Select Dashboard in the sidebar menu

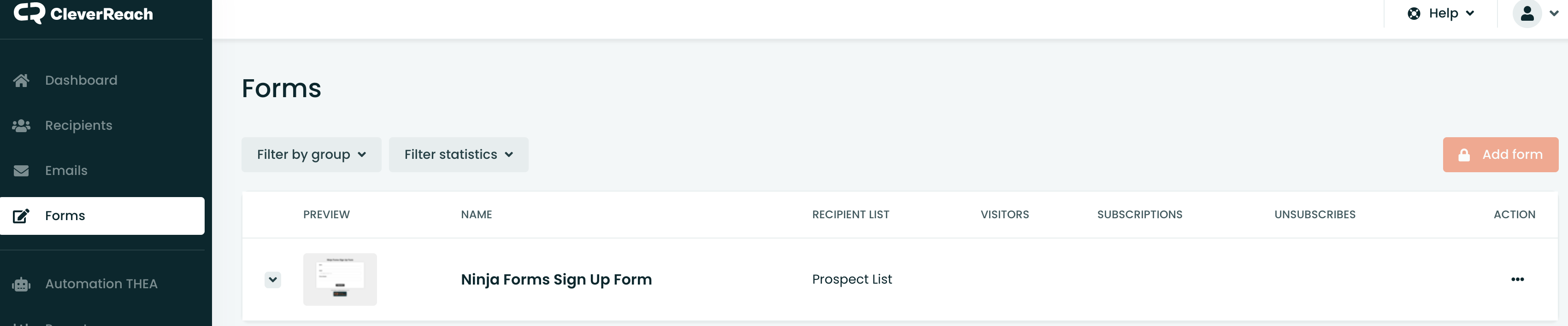coord(81,79)
